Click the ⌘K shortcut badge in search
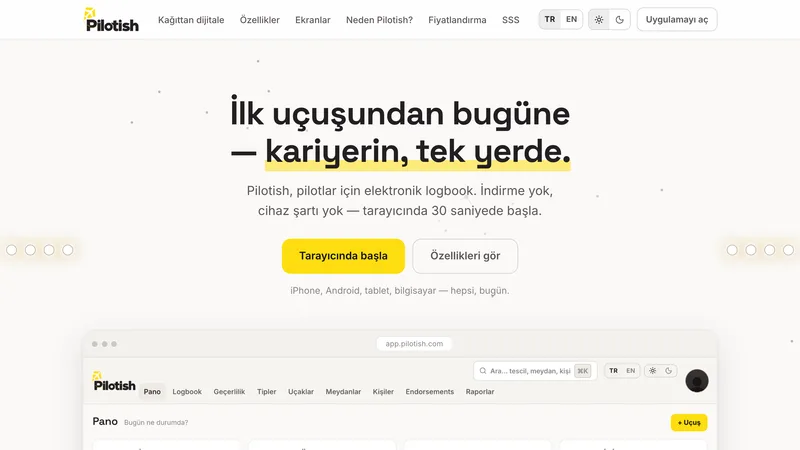The height and width of the screenshot is (450, 800). pos(583,371)
